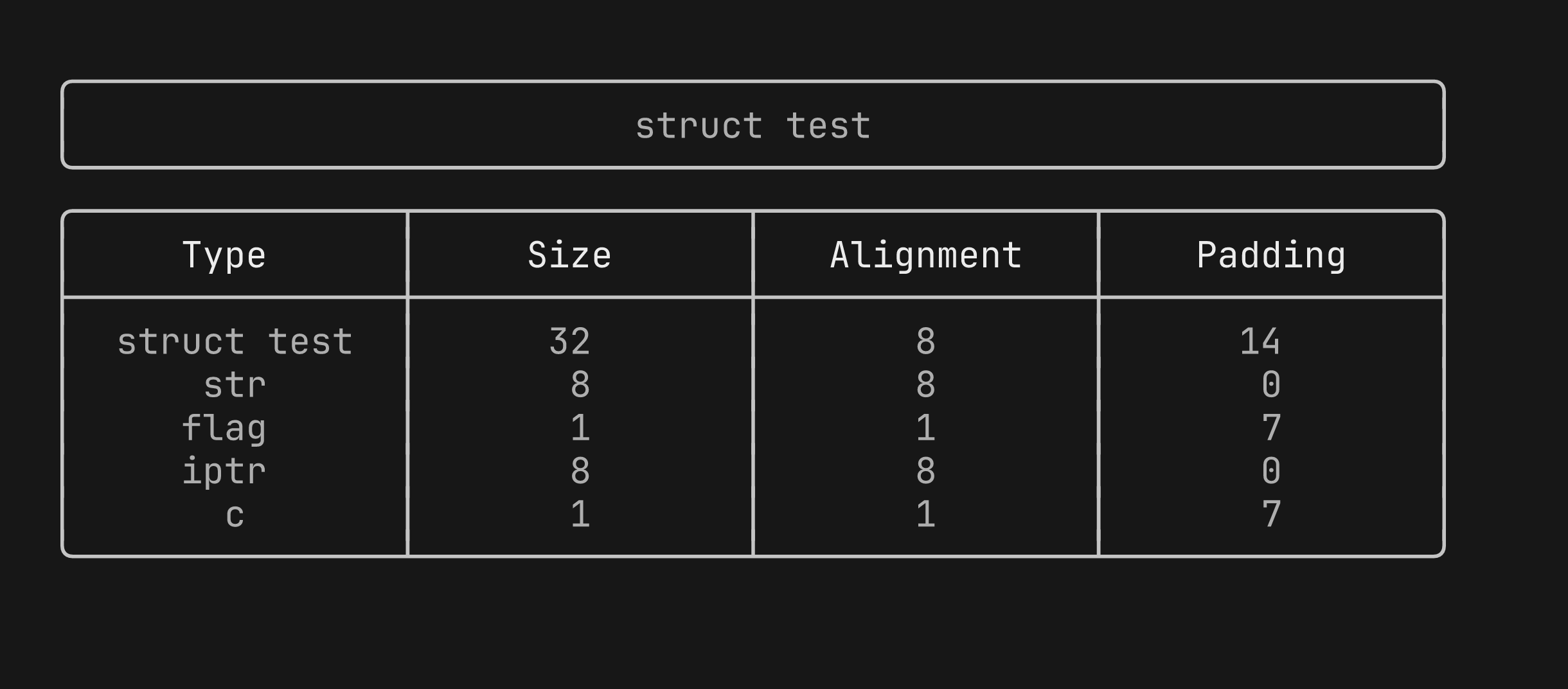Image resolution: width=1568 pixels, height=689 pixels.
Task: Select the 'c' field name
Action: pos(235,515)
